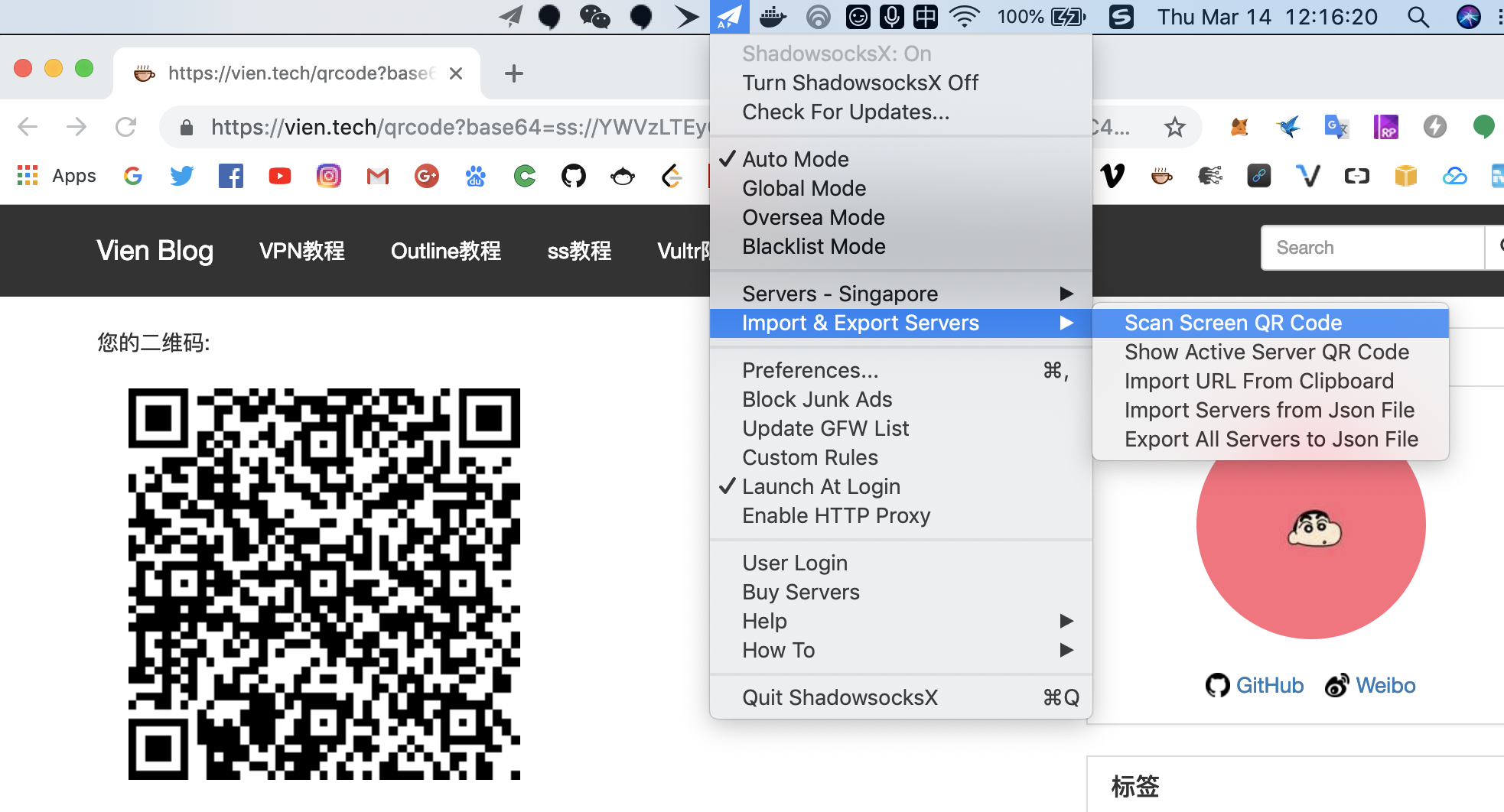This screenshot has height=812, width=1504.
Task: Open Instagram bookmark
Action: point(329,177)
